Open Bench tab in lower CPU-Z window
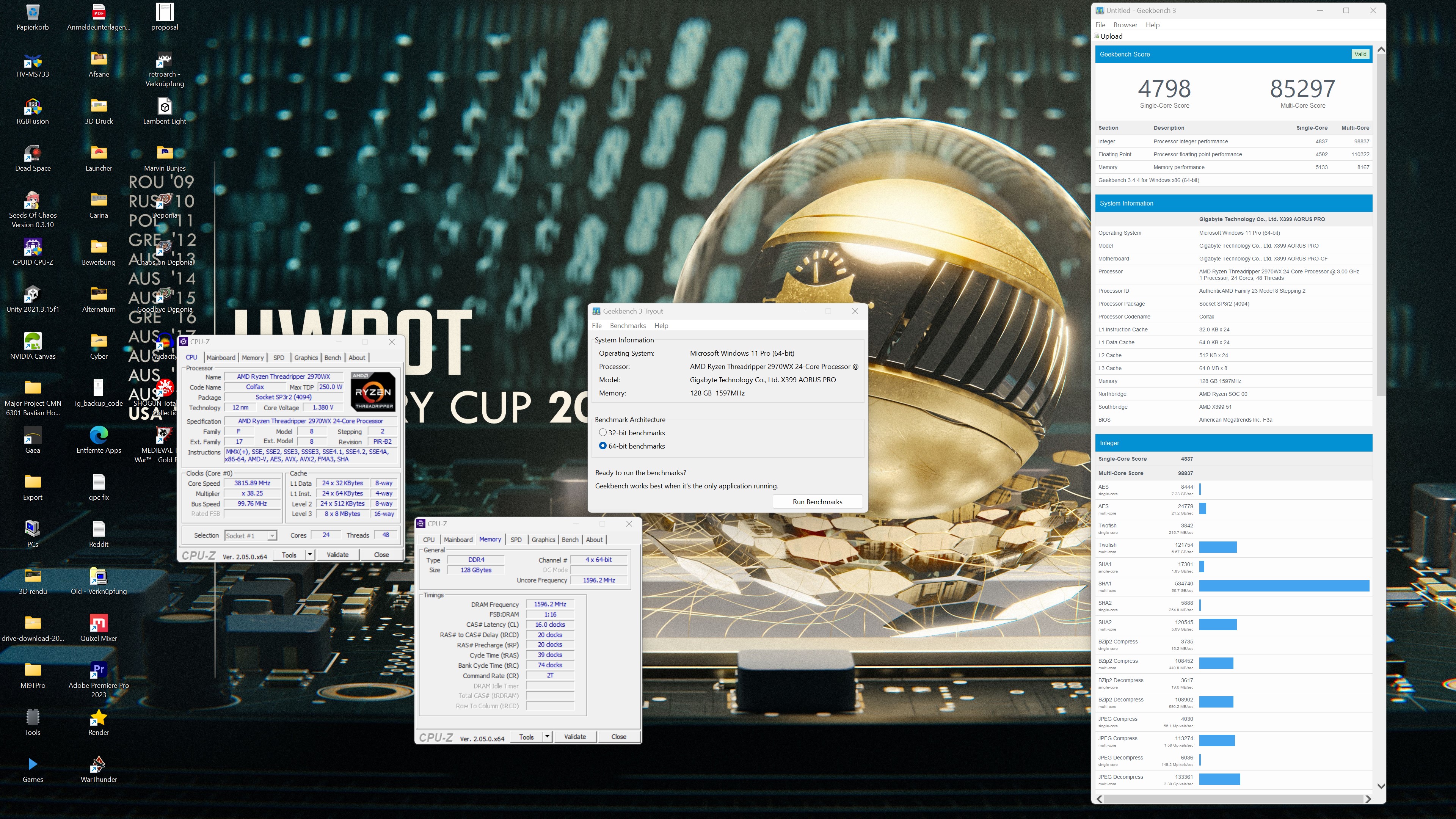The image size is (1456, 819). [570, 540]
